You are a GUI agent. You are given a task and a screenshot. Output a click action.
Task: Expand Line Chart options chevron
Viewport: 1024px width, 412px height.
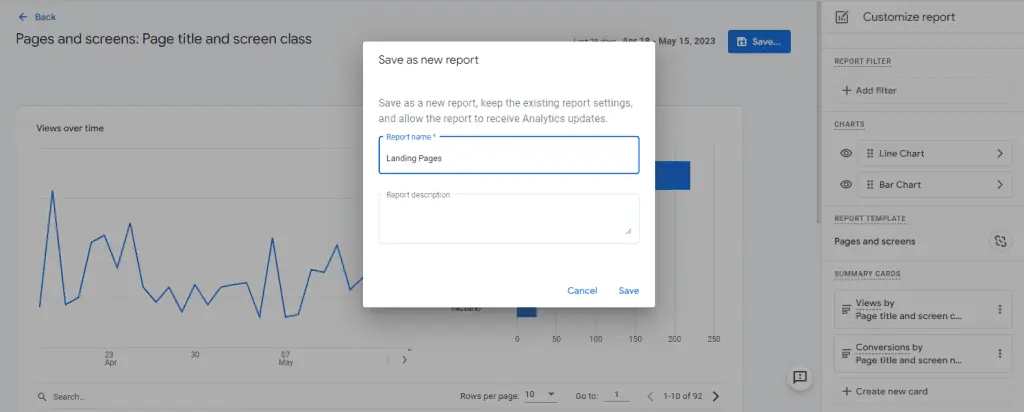point(999,154)
